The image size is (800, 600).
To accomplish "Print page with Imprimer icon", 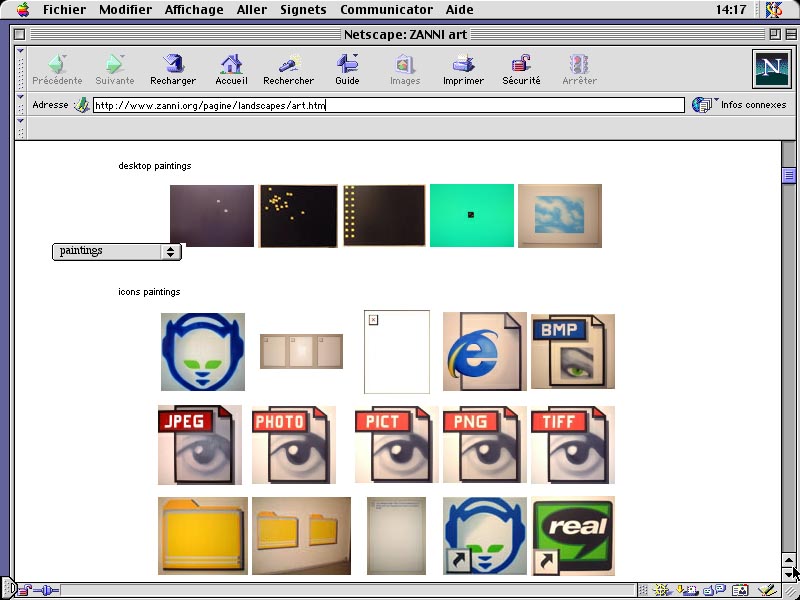I will 463,68.
